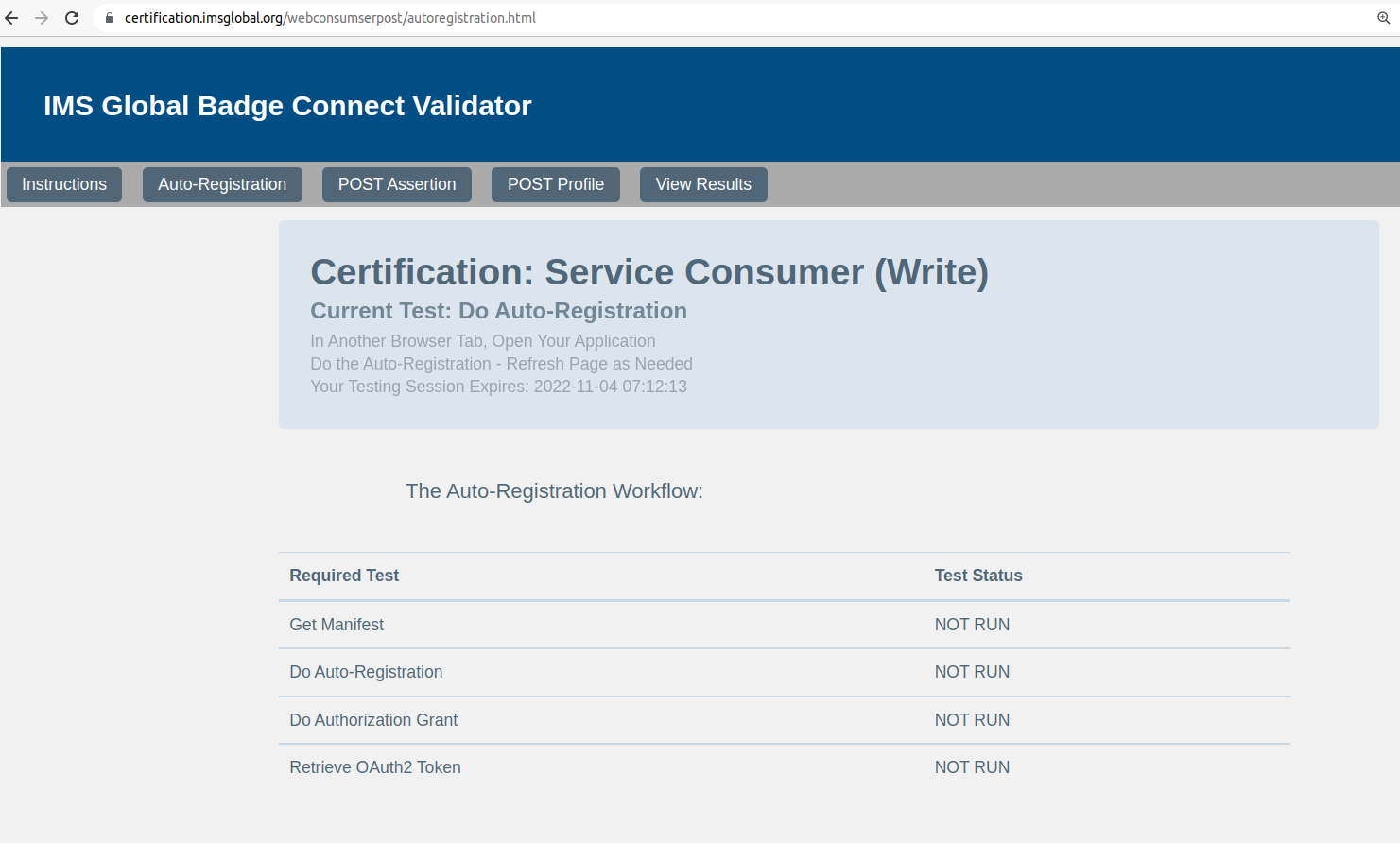Screen dimensions: 1400x843
Task: Click NOT RUN status for Do Authorization Grant
Action: click(x=972, y=720)
